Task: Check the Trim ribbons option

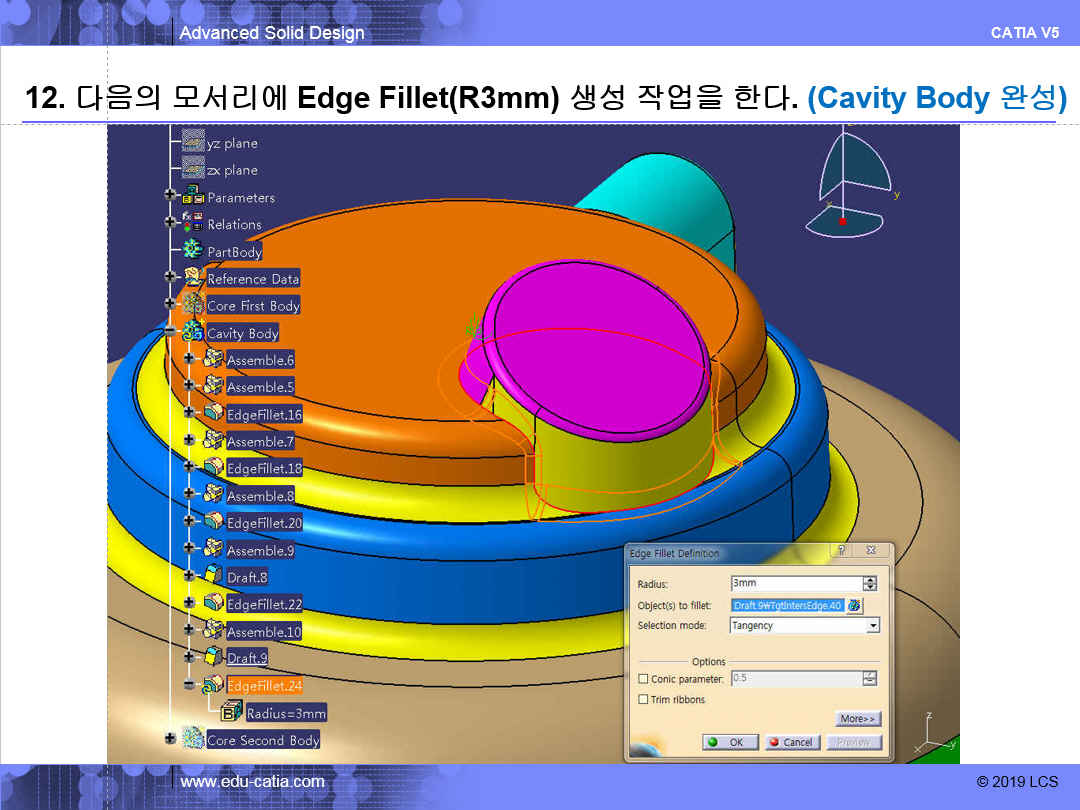Action: [x=643, y=700]
